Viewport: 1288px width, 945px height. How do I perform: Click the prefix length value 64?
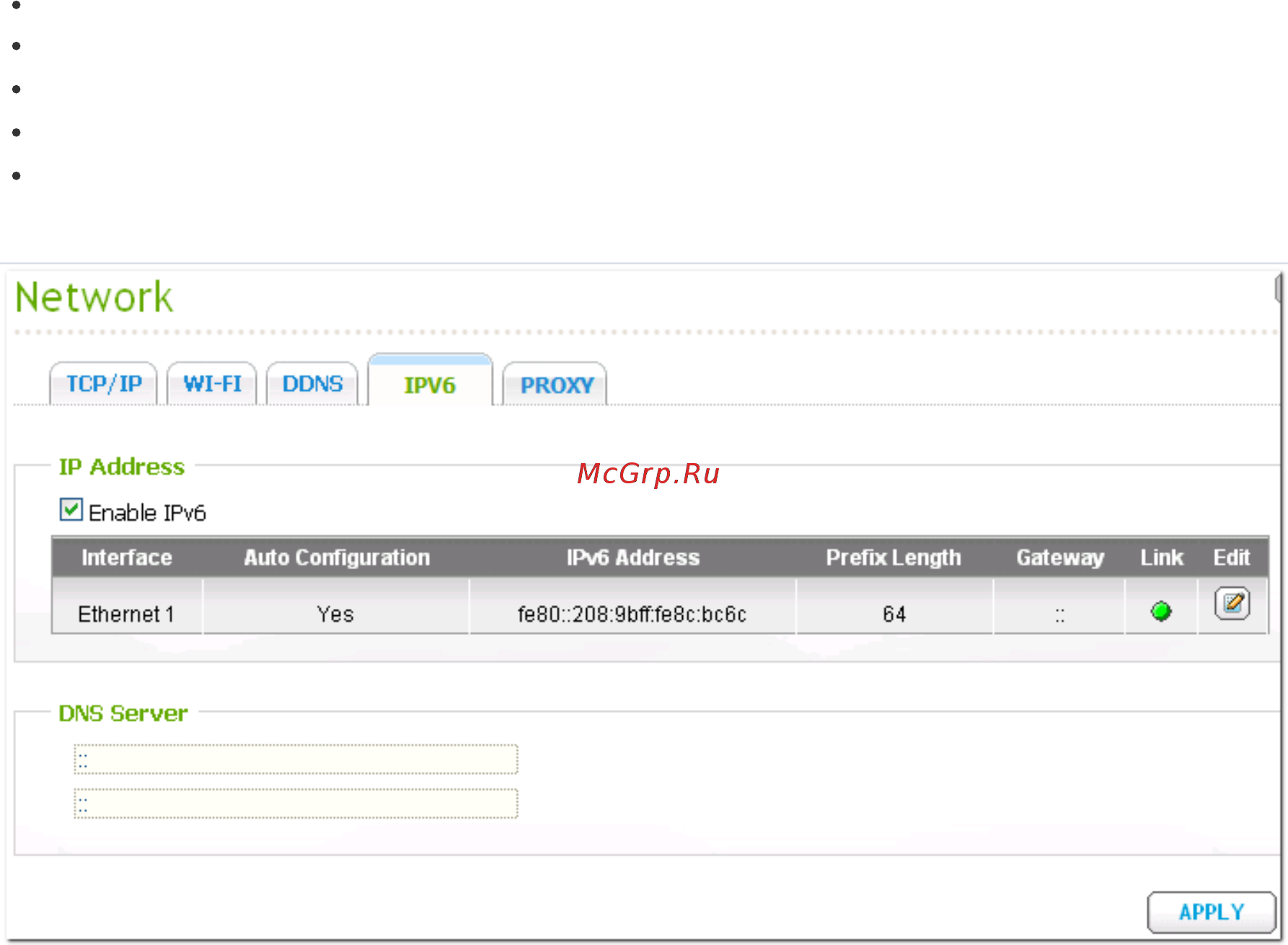(894, 613)
